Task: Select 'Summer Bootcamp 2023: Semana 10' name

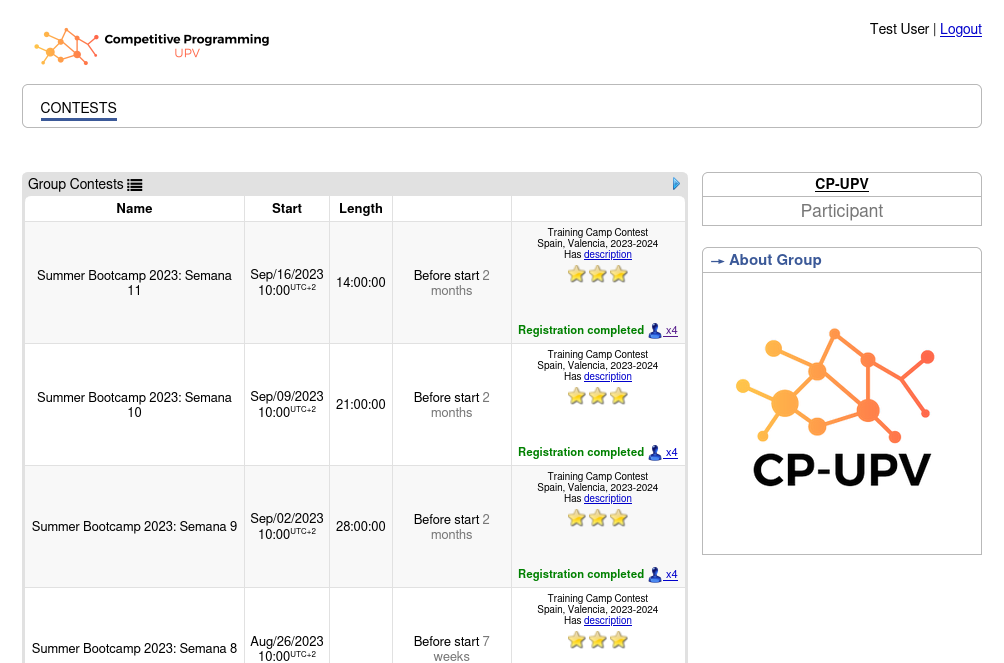Action: (134, 405)
